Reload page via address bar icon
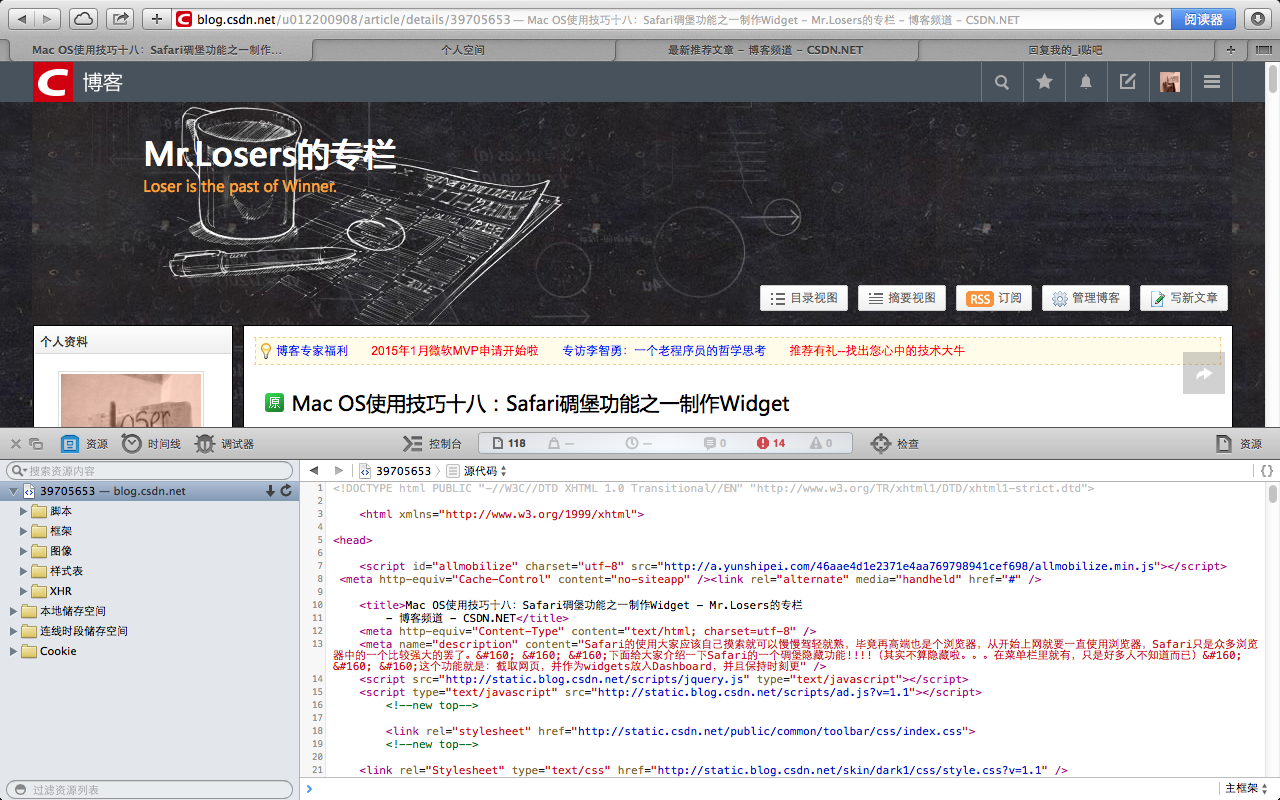 pyautogui.click(x=1159, y=19)
